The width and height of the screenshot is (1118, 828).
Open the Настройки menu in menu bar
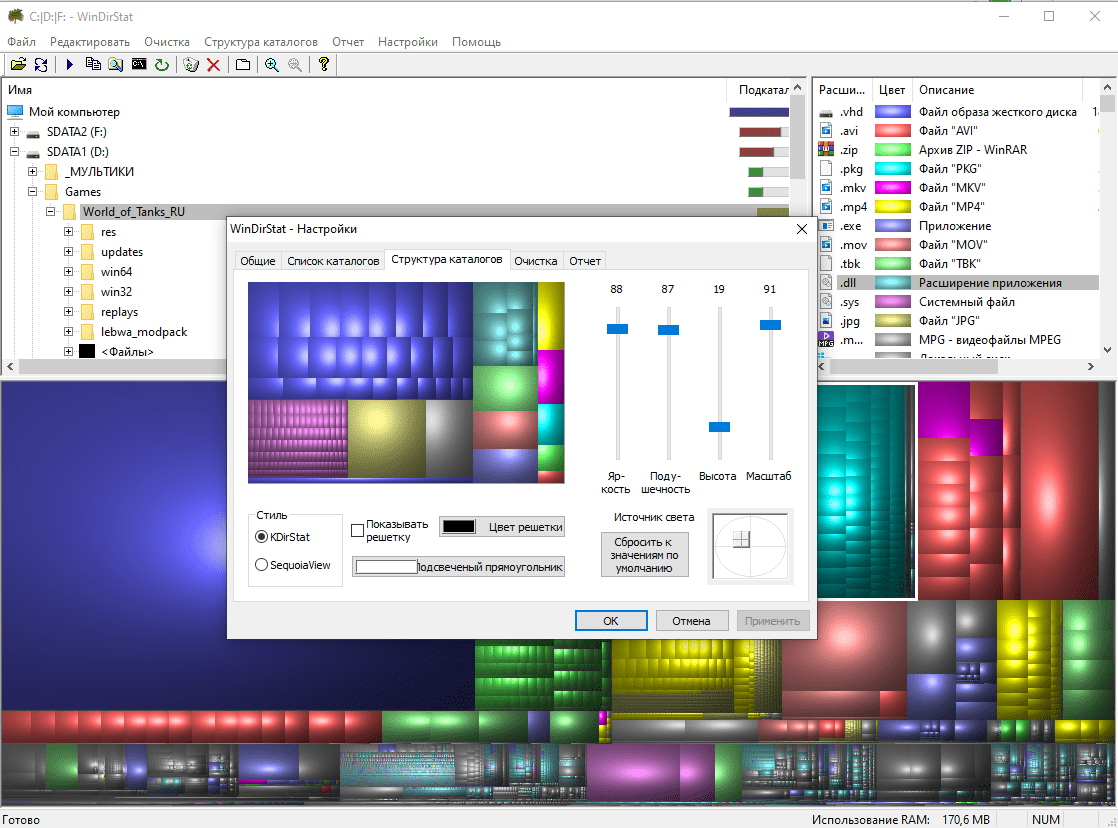[407, 42]
